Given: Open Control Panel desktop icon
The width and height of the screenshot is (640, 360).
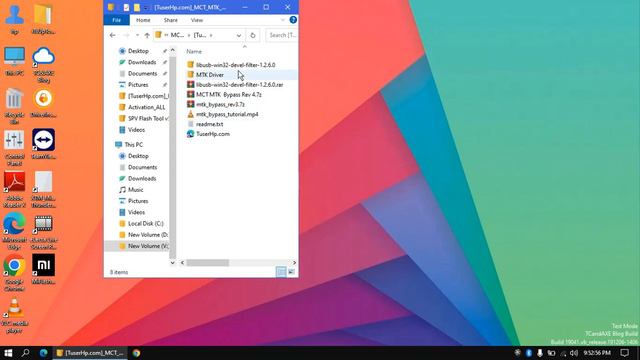Looking at the screenshot, I should (x=14, y=149).
